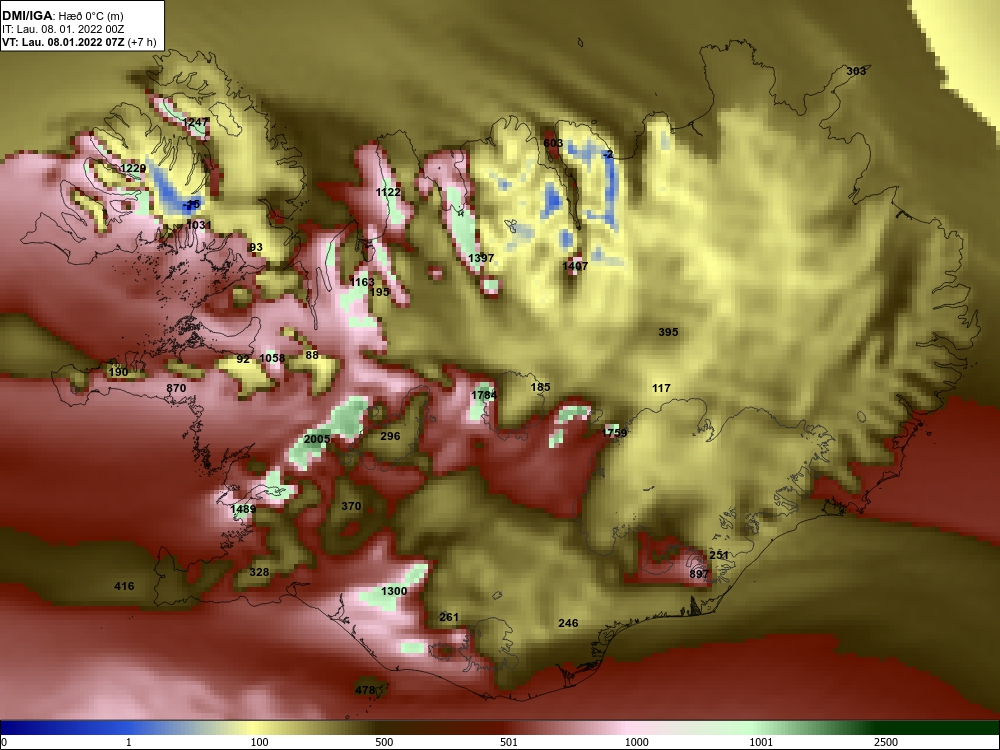Image resolution: width=1000 pixels, height=750 pixels.
Task: Click the map value 1397
Action: coord(481,258)
